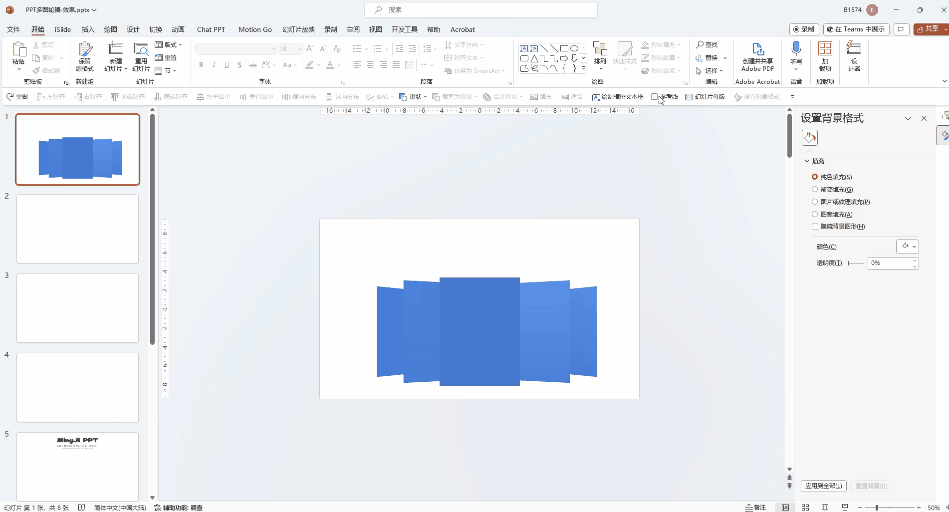Open the font name combo box
The height and width of the screenshot is (512, 949).
pyautogui.click(x=236, y=48)
